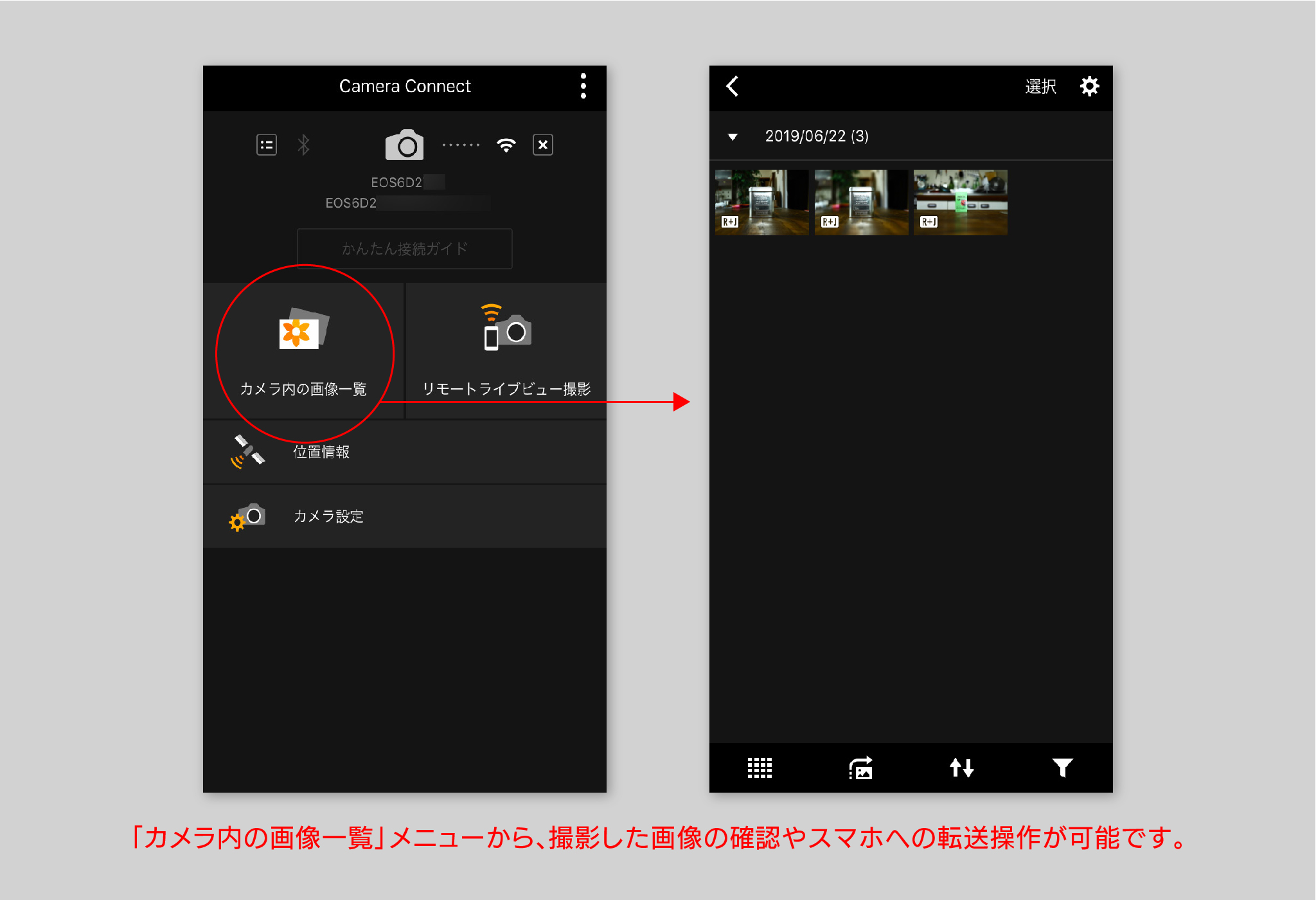
Task: Open カメラ設定 menu row
Action: [405, 516]
